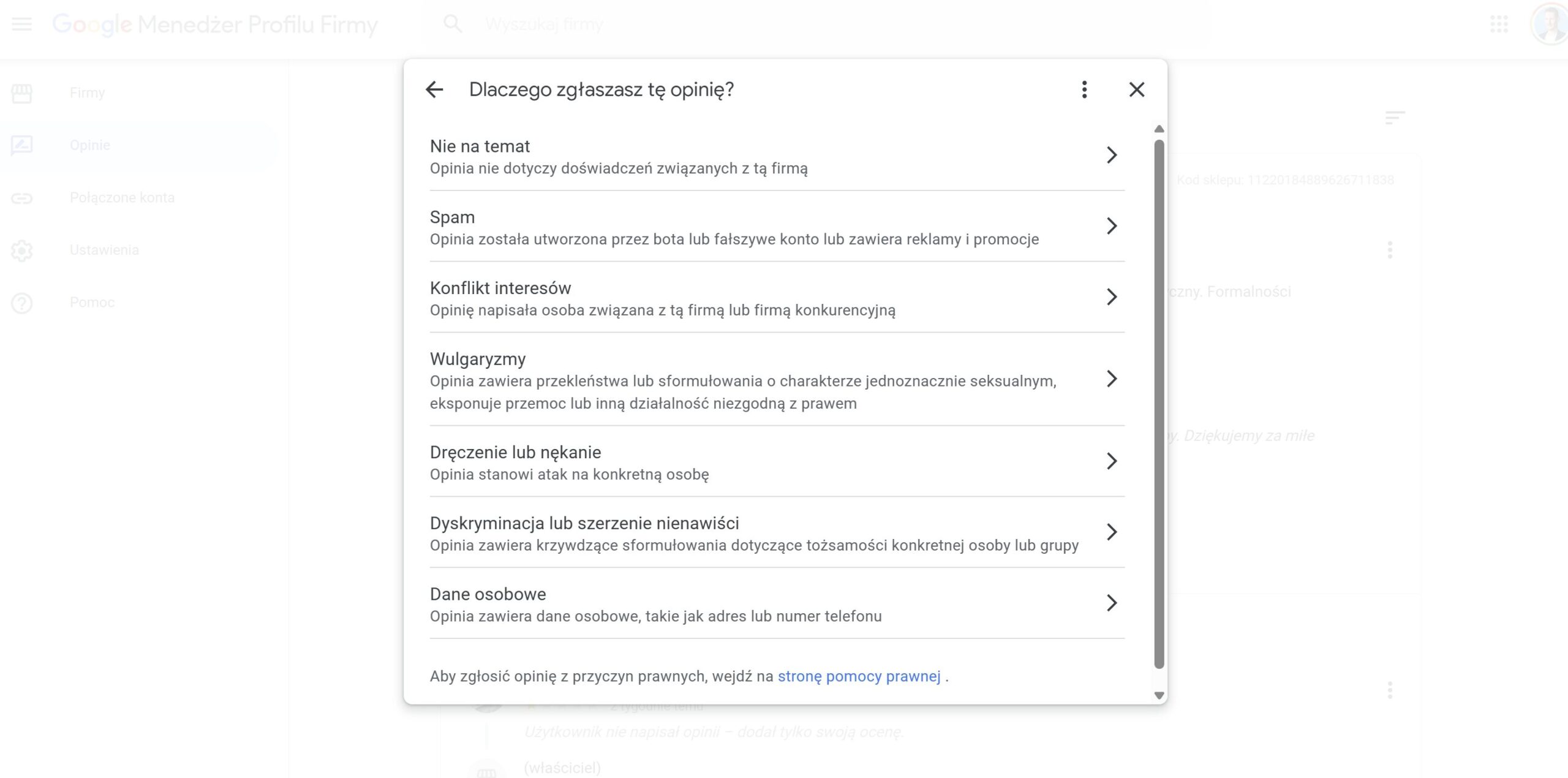Click the back arrow in report dialog
The height and width of the screenshot is (778, 1568).
point(434,89)
